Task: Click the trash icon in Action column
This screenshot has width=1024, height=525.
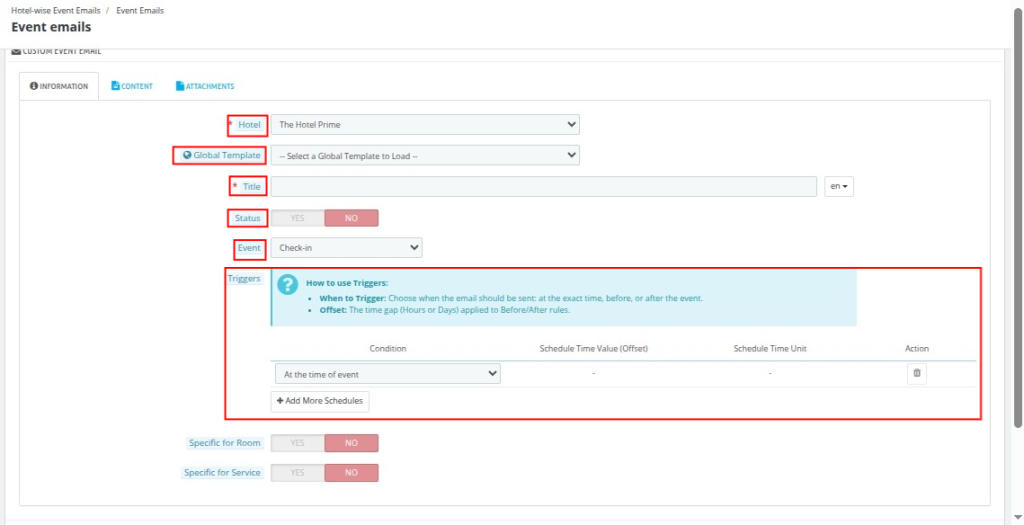Action: click(916, 373)
